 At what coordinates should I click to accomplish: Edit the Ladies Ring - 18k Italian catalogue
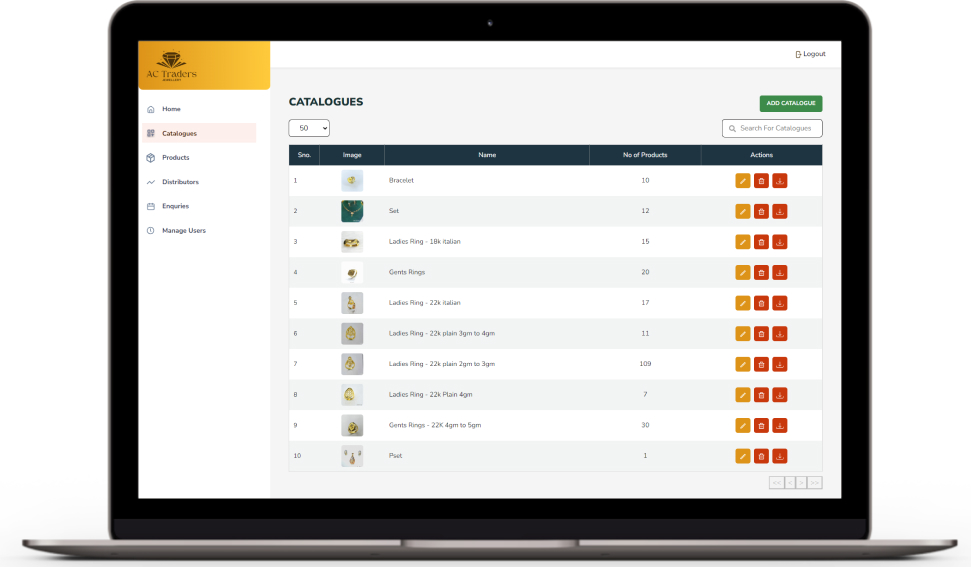click(x=742, y=242)
